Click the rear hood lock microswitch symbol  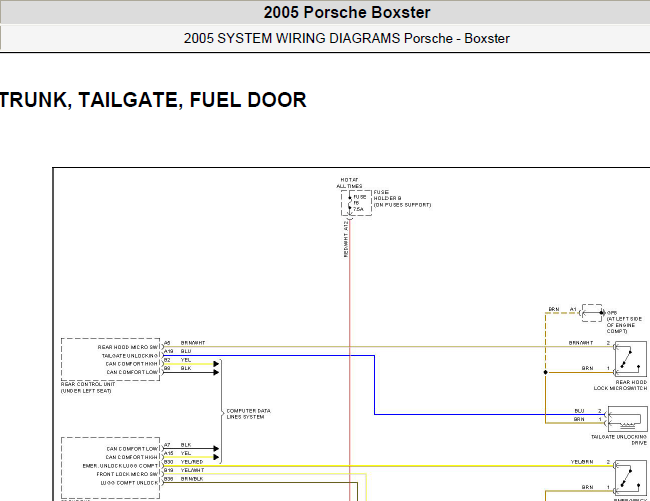click(x=630, y=359)
